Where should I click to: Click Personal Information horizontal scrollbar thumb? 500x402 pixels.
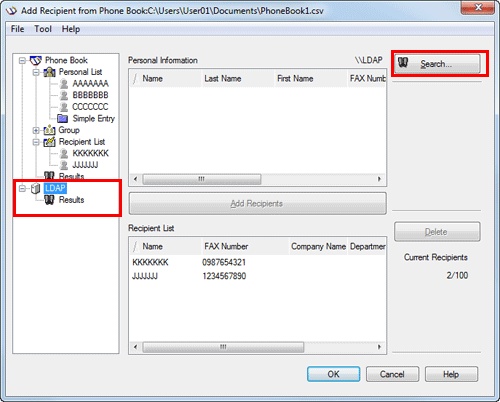click(202, 179)
